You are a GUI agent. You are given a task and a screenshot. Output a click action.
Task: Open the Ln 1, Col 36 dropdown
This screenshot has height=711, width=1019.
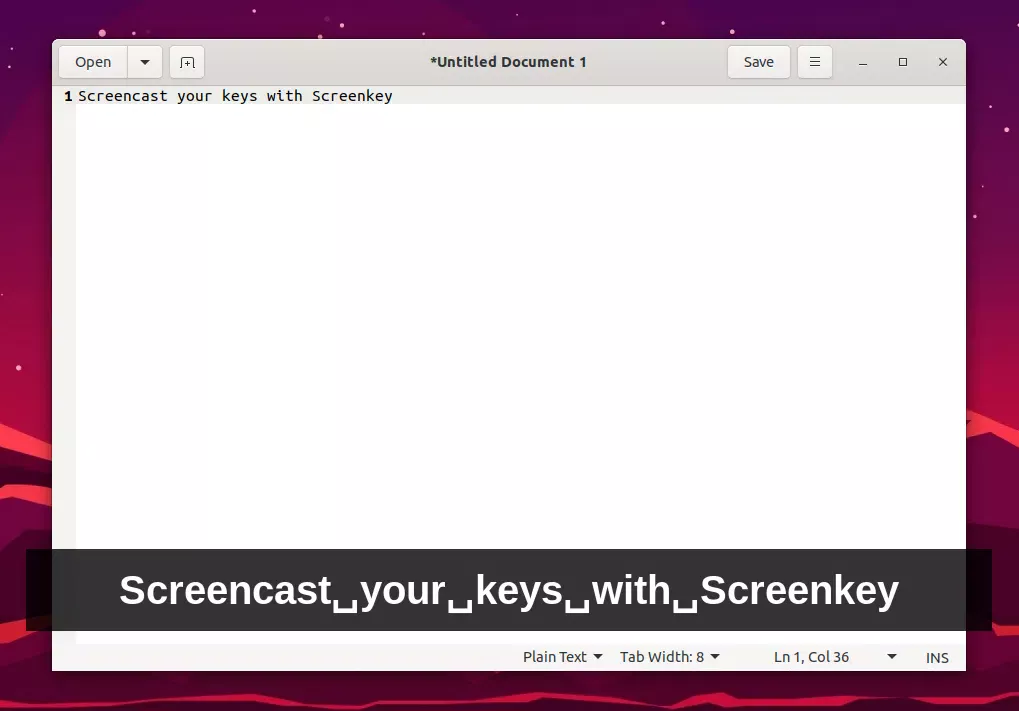click(834, 657)
